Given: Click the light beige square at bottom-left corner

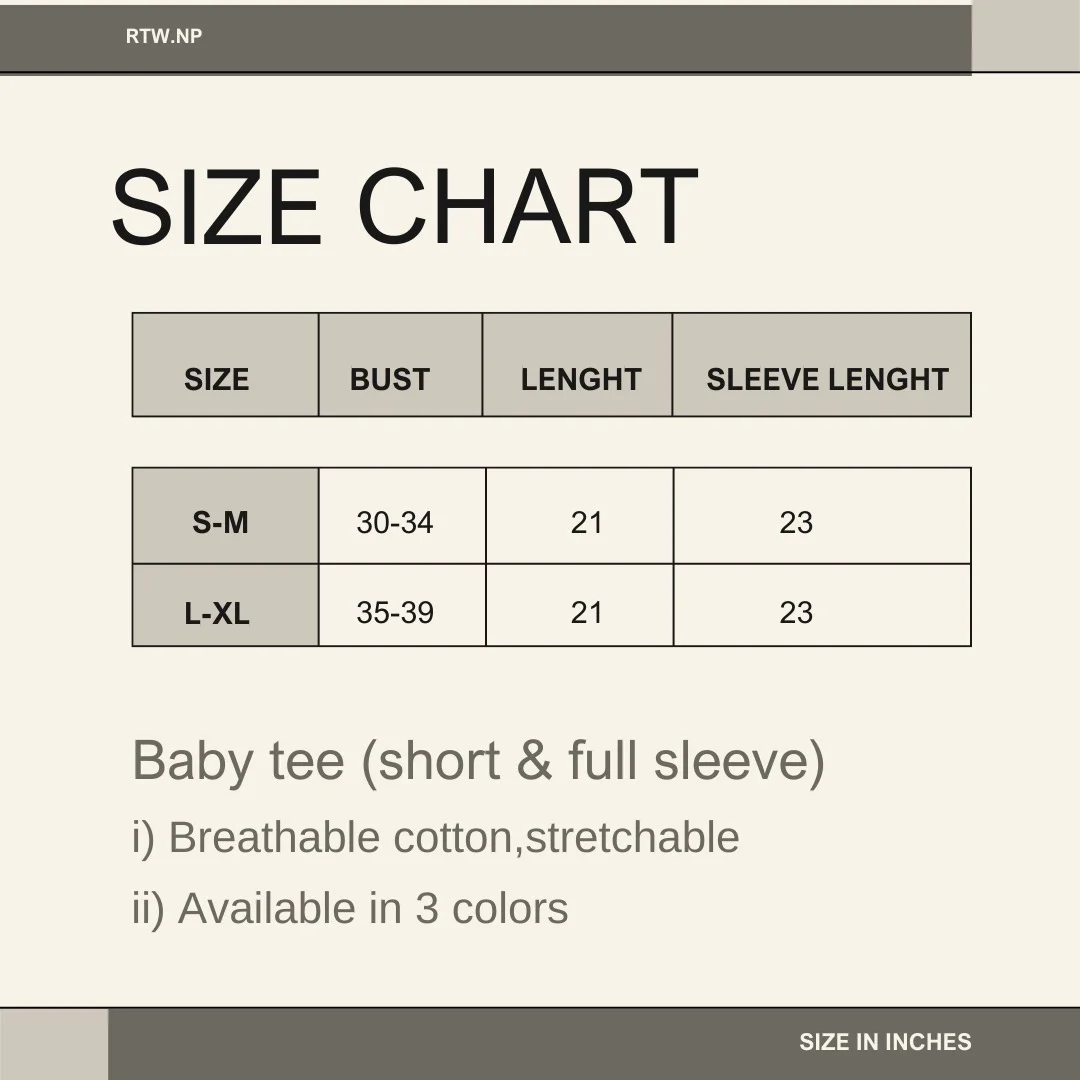Looking at the screenshot, I should (x=54, y=1044).
